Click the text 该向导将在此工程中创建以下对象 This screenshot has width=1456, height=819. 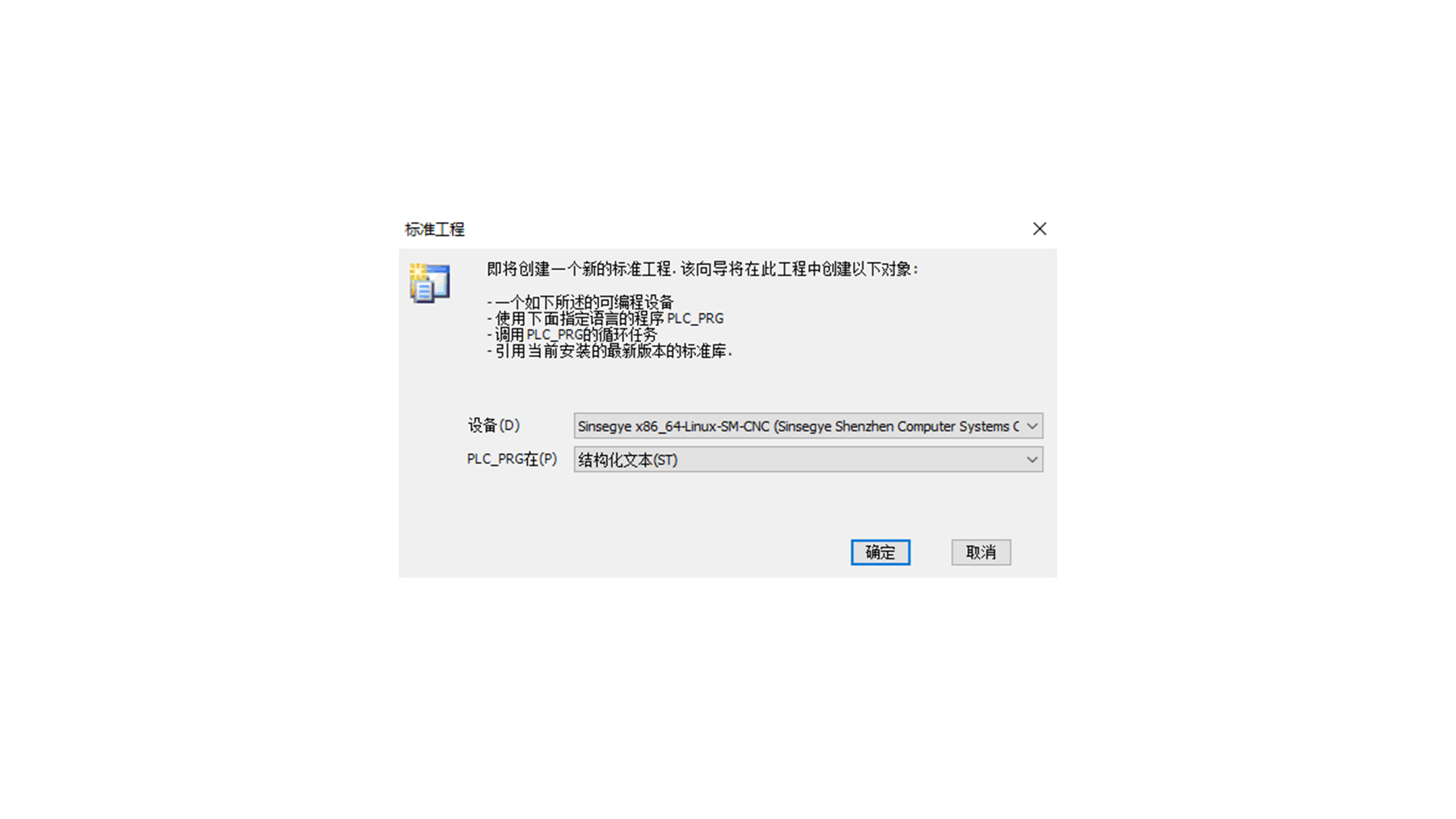pyautogui.click(x=799, y=269)
